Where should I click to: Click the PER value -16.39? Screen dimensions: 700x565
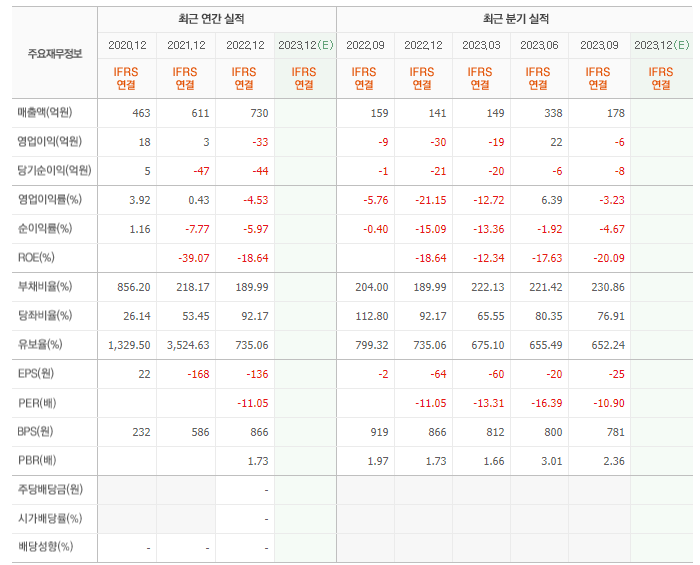[x=547, y=403]
